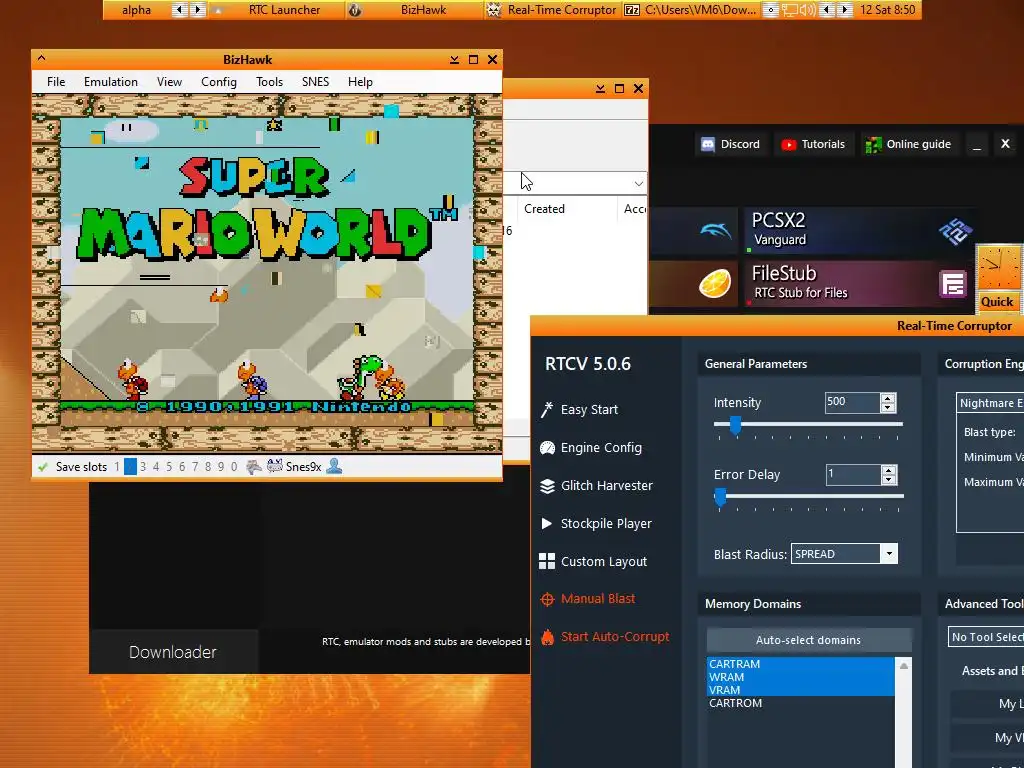Open Easy Start wand icon in RTCV

[x=547, y=409]
